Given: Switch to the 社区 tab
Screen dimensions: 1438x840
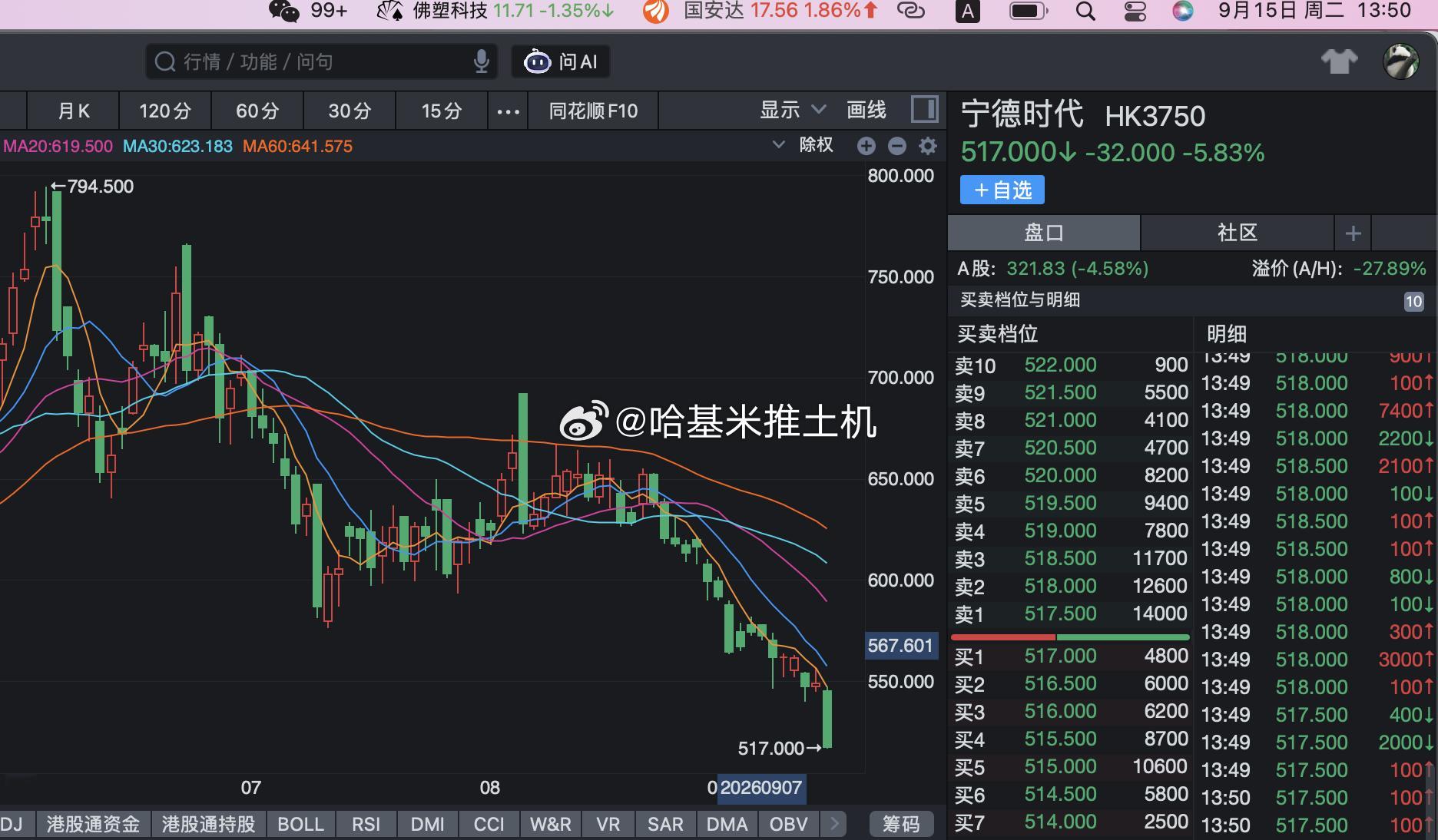Looking at the screenshot, I should pos(1237,233).
